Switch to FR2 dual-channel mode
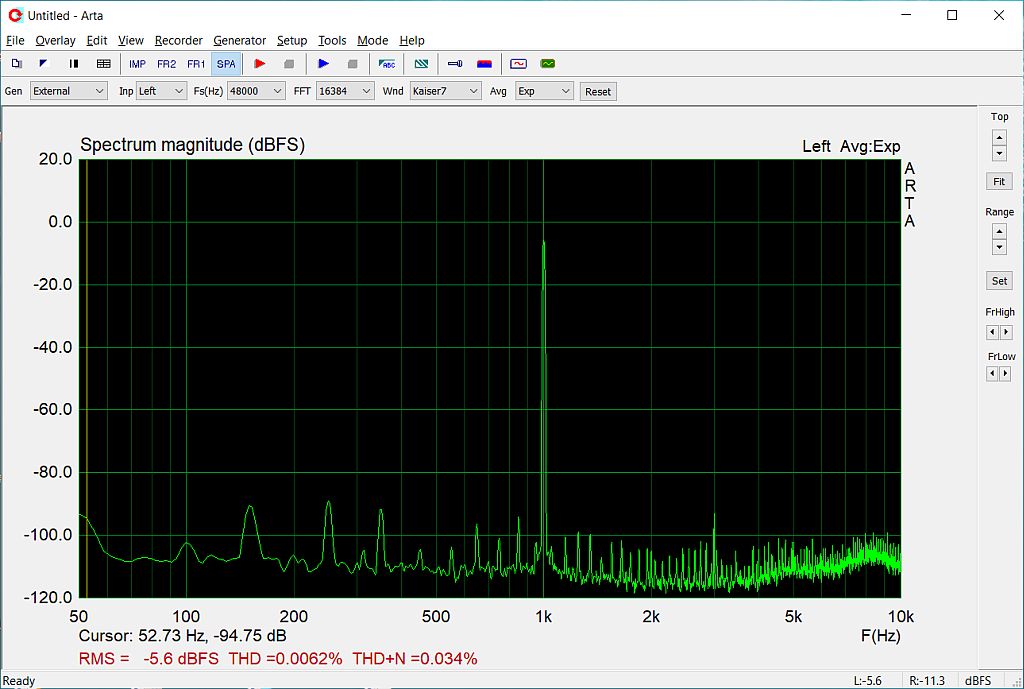Screen dimensions: 1024x689 [167, 64]
